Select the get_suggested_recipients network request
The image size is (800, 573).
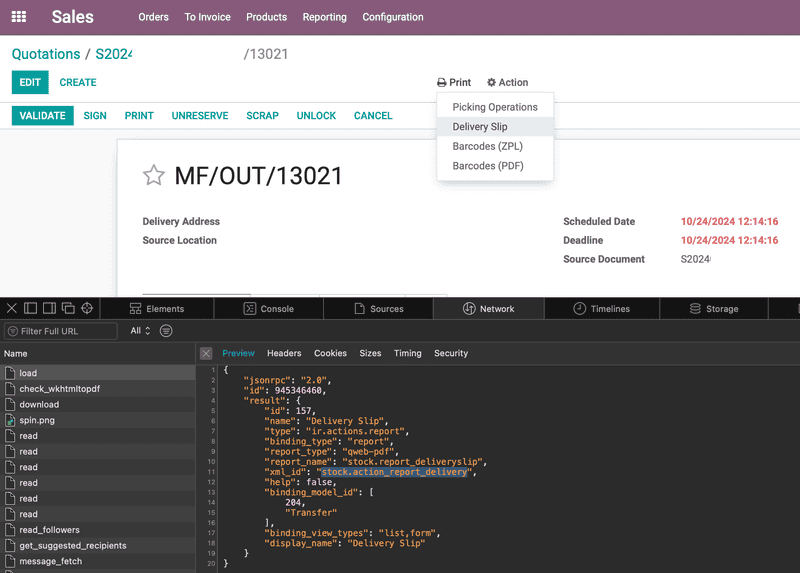point(98,545)
